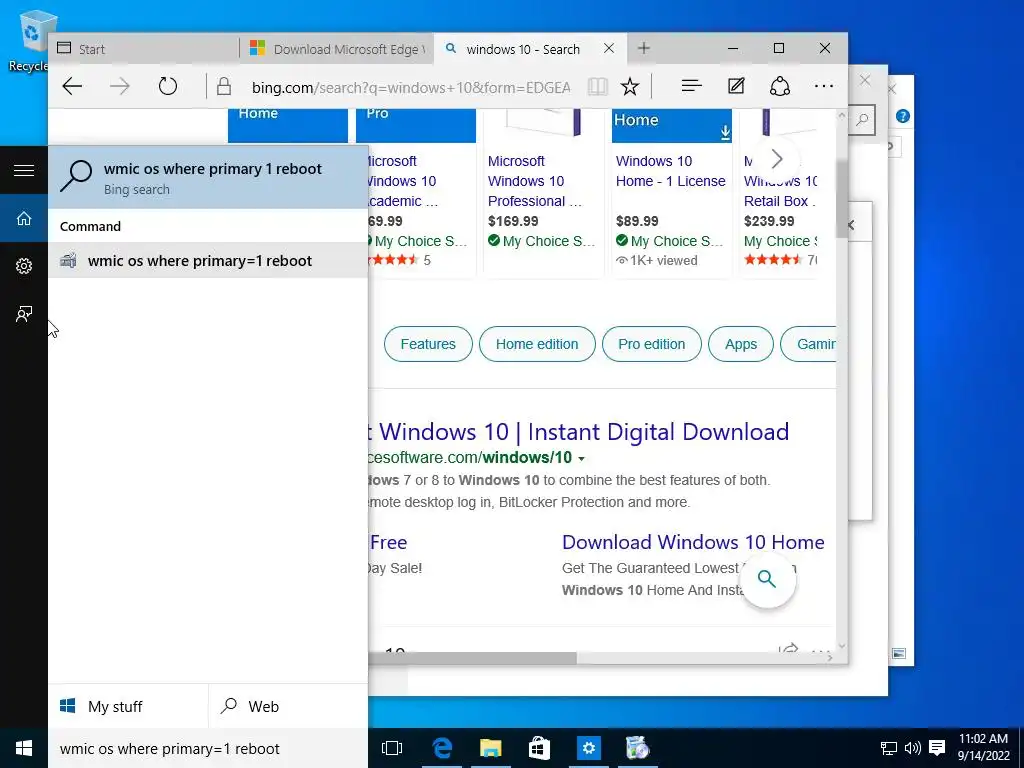Add page to favorites star
Screen dimensions: 1024x768
(x=630, y=86)
